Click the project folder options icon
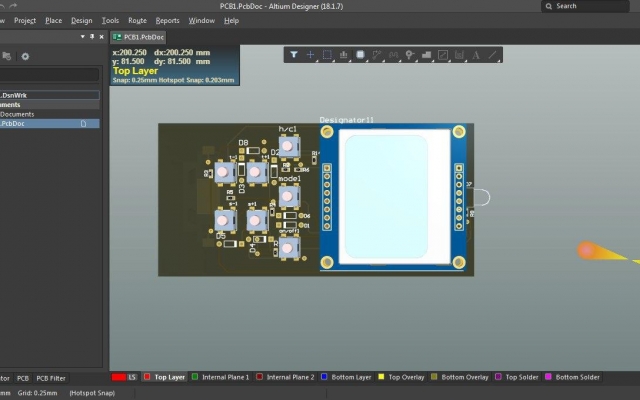 pyautogui.click(x=7, y=56)
